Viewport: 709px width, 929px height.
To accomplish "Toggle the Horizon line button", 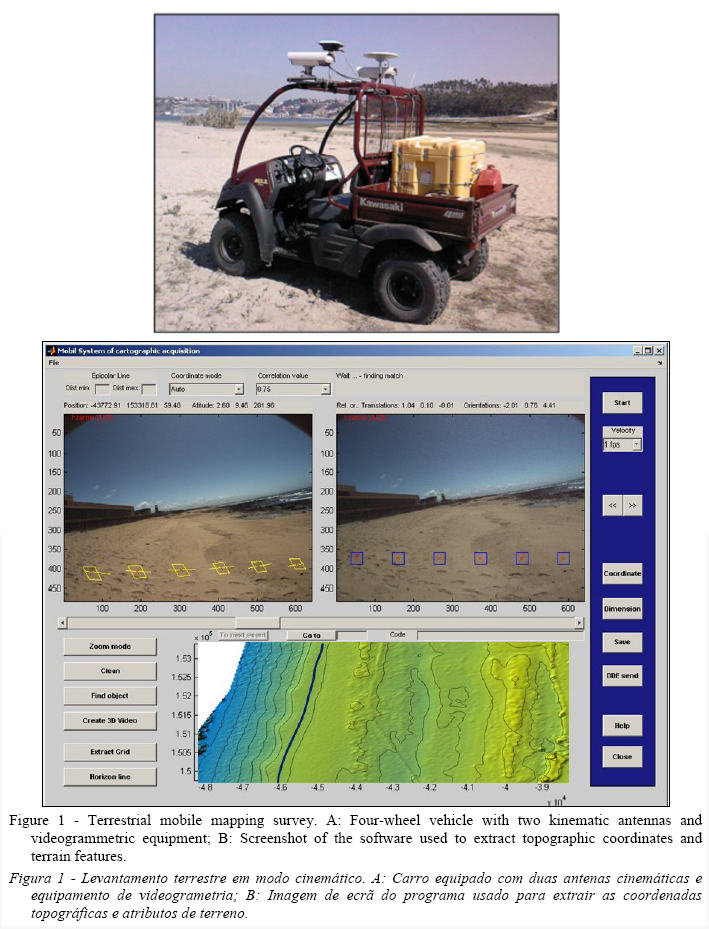I will pos(110,776).
